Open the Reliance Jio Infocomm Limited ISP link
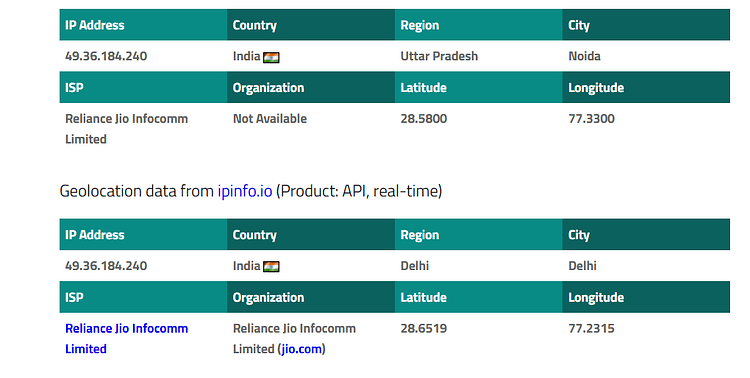 point(126,338)
